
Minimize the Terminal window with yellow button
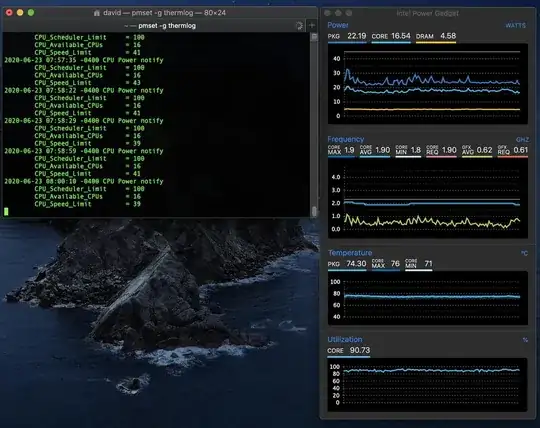pos(20,13)
